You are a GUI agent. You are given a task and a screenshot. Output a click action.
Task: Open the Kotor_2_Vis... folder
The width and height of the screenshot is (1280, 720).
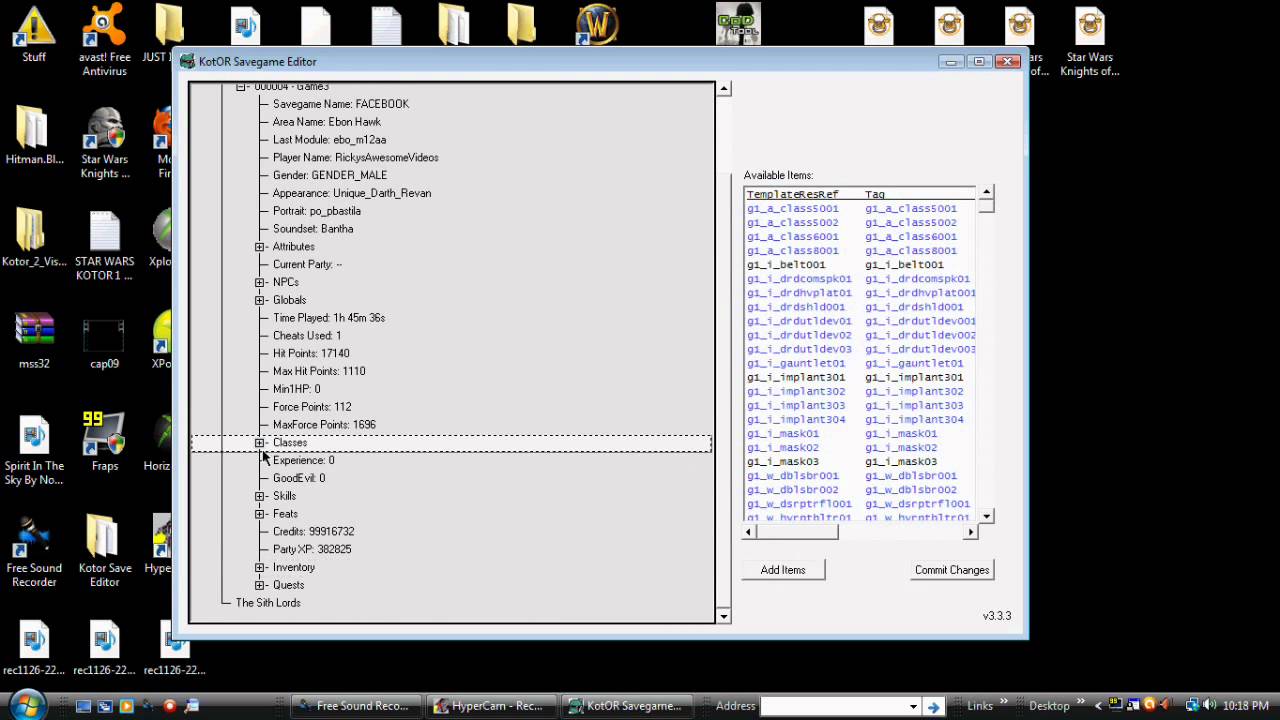coord(34,238)
